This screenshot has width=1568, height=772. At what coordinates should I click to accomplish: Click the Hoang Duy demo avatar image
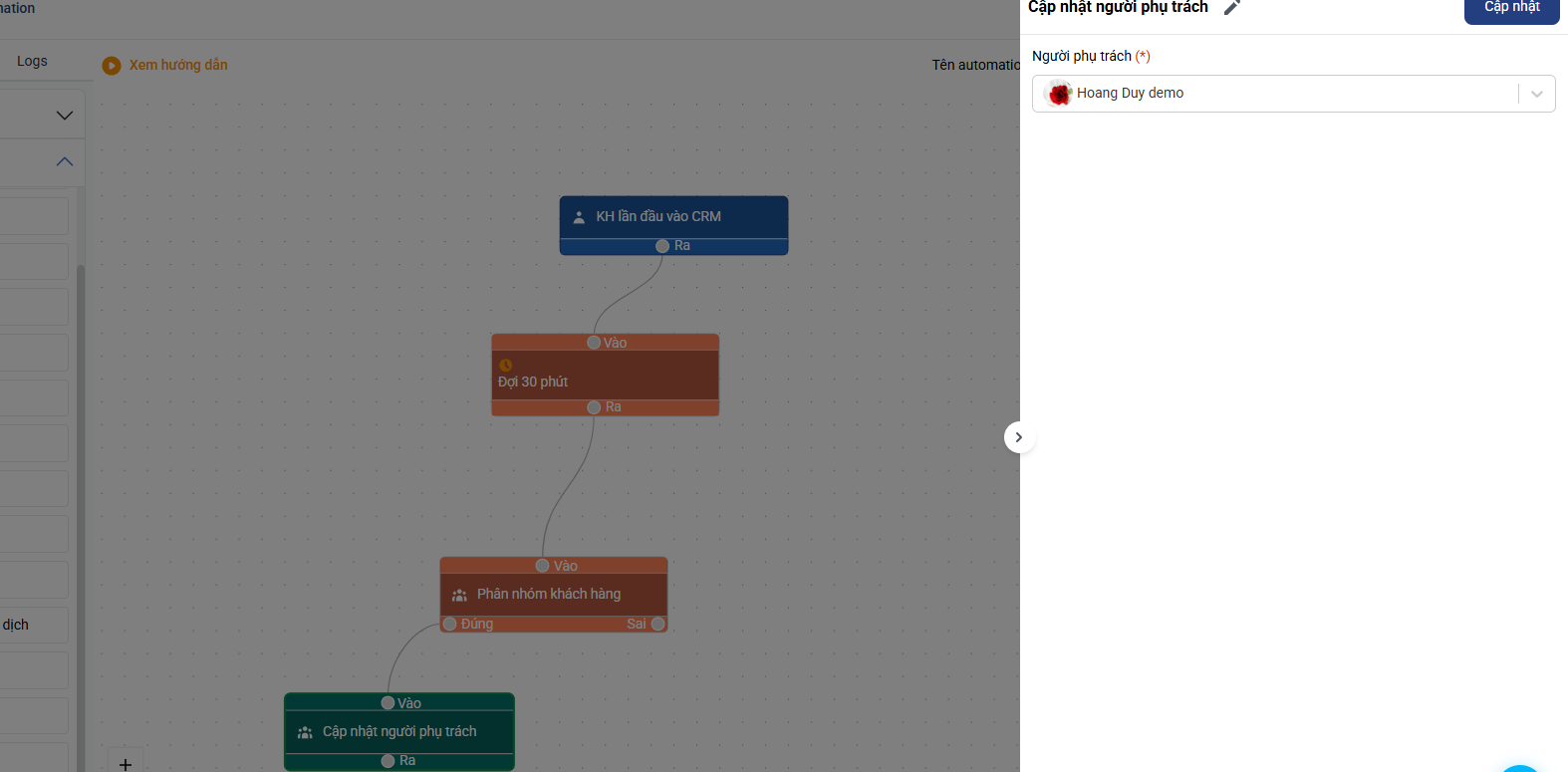tap(1059, 94)
